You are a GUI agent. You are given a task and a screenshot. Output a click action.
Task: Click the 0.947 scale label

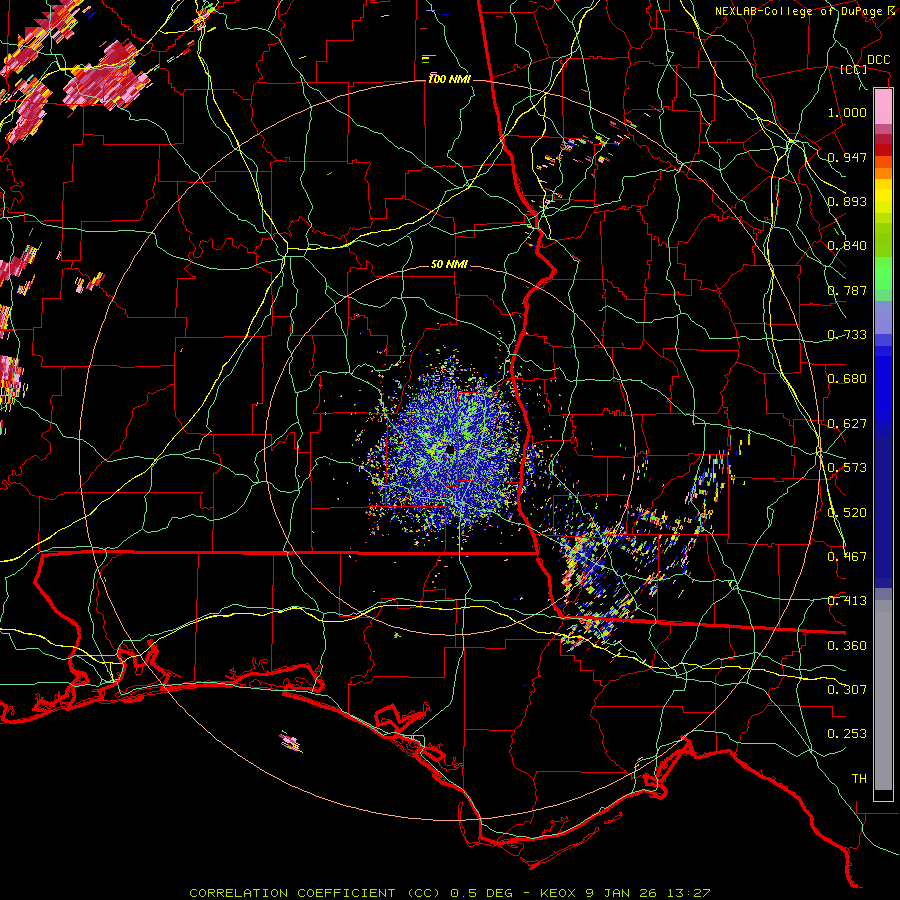pos(847,157)
